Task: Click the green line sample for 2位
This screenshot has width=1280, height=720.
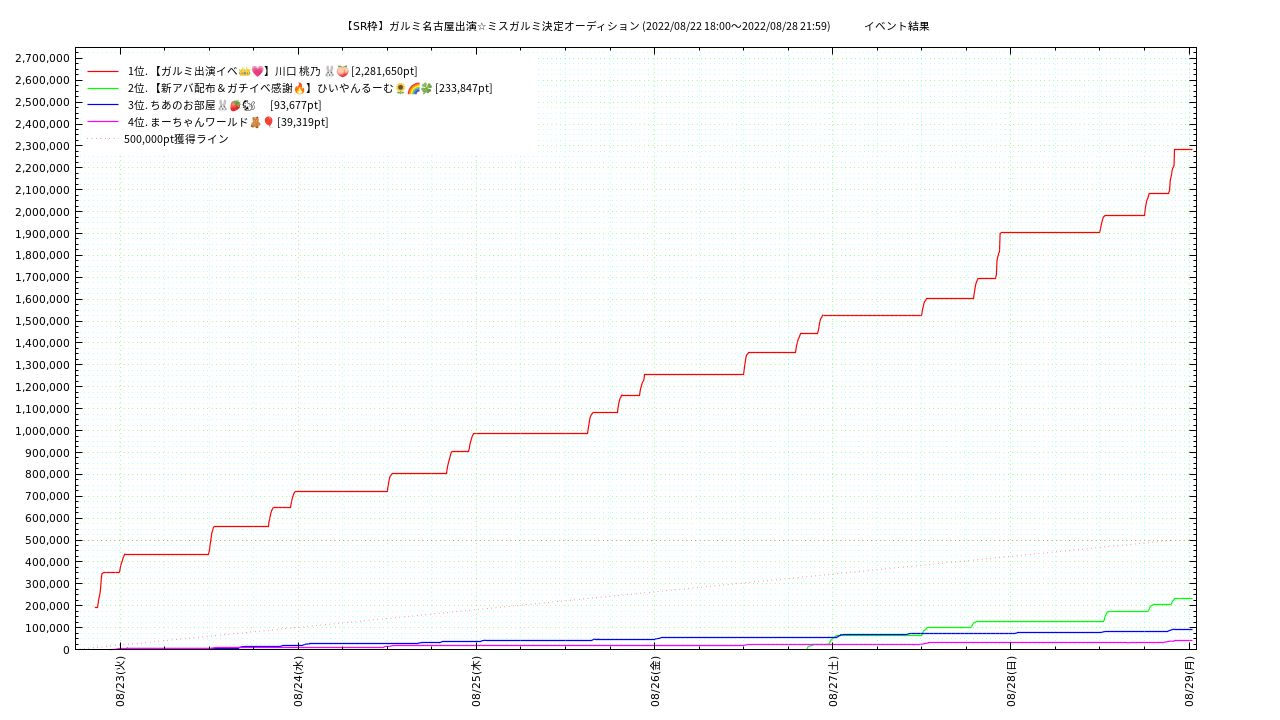Action: coord(103,88)
